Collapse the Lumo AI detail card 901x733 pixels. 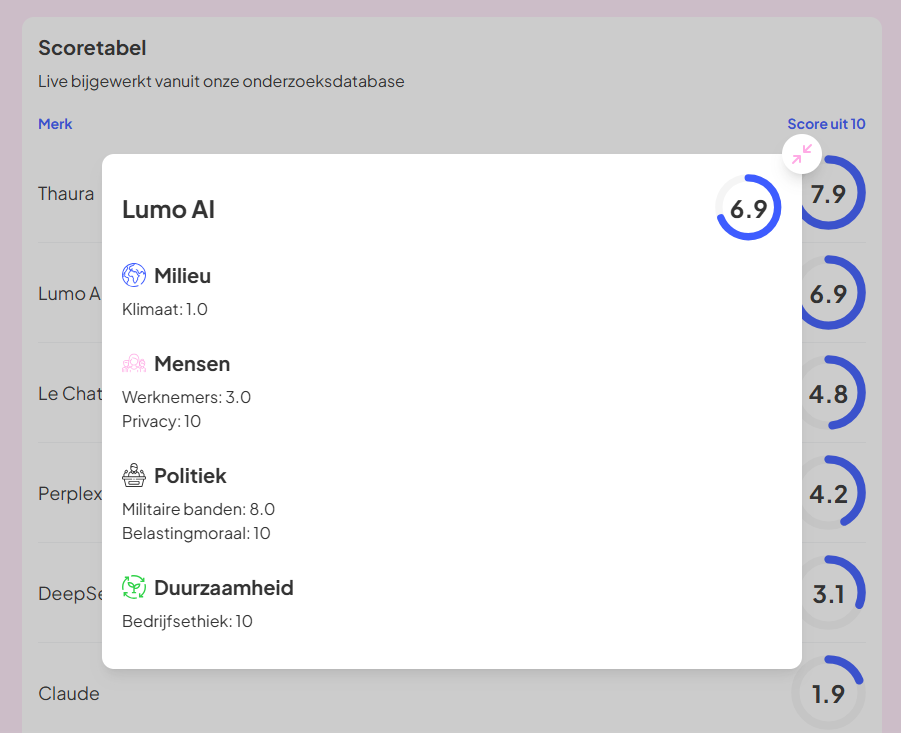802,154
